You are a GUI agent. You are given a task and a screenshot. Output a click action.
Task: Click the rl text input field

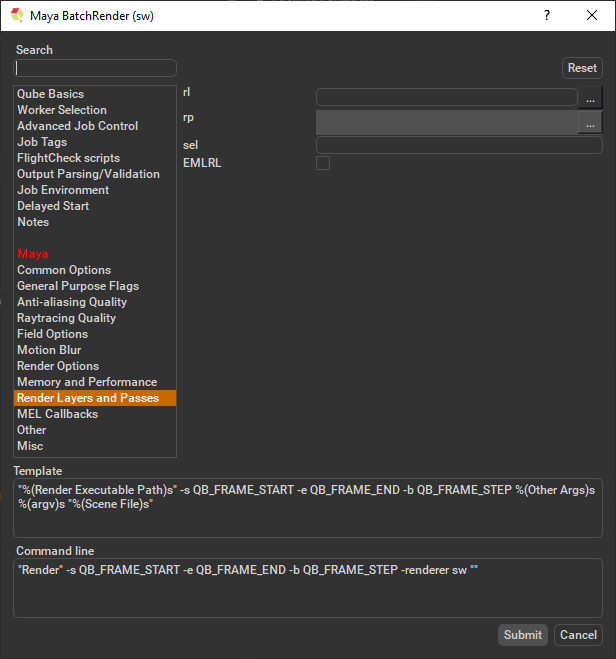coord(446,98)
